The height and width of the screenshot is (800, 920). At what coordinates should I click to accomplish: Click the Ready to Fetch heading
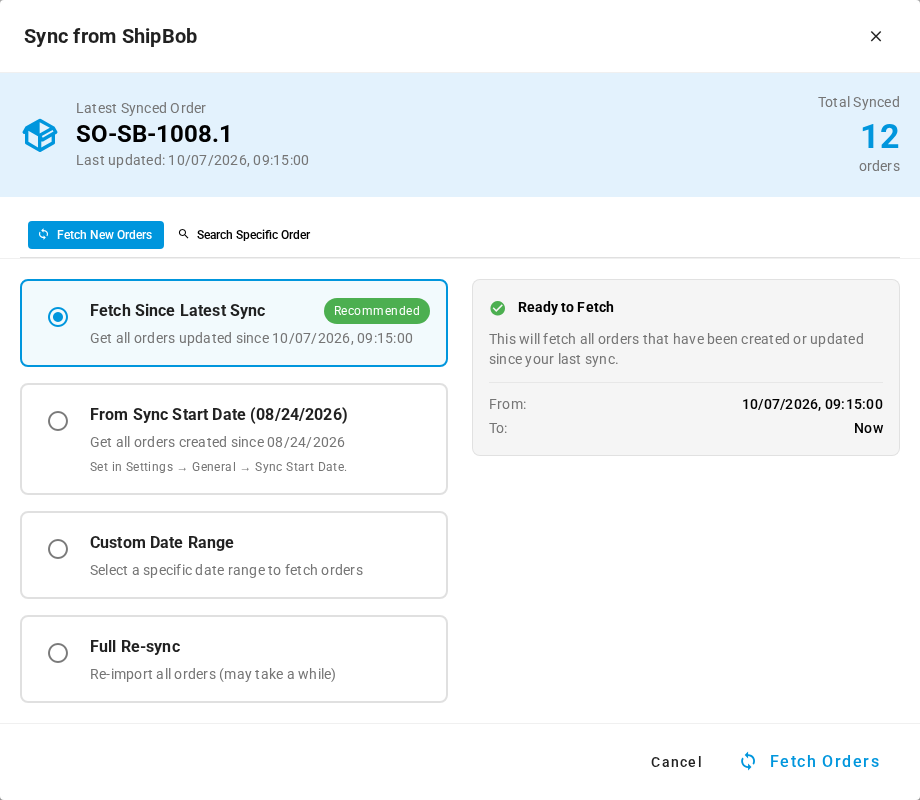pos(566,308)
